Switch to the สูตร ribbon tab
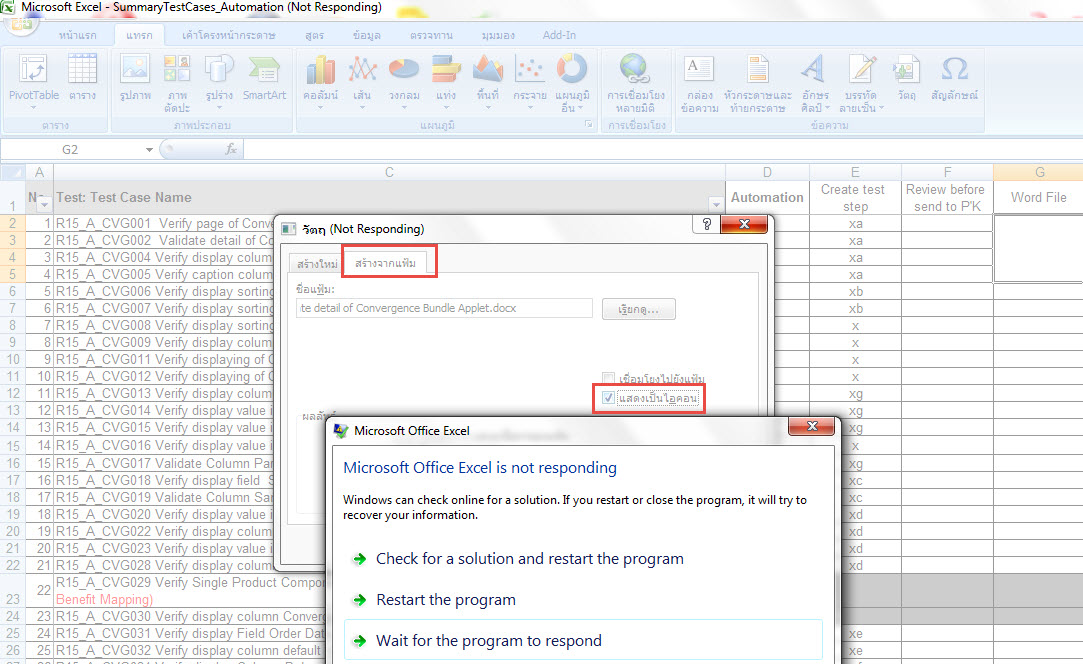Viewport: 1083px width, 664px height. (x=314, y=35)
